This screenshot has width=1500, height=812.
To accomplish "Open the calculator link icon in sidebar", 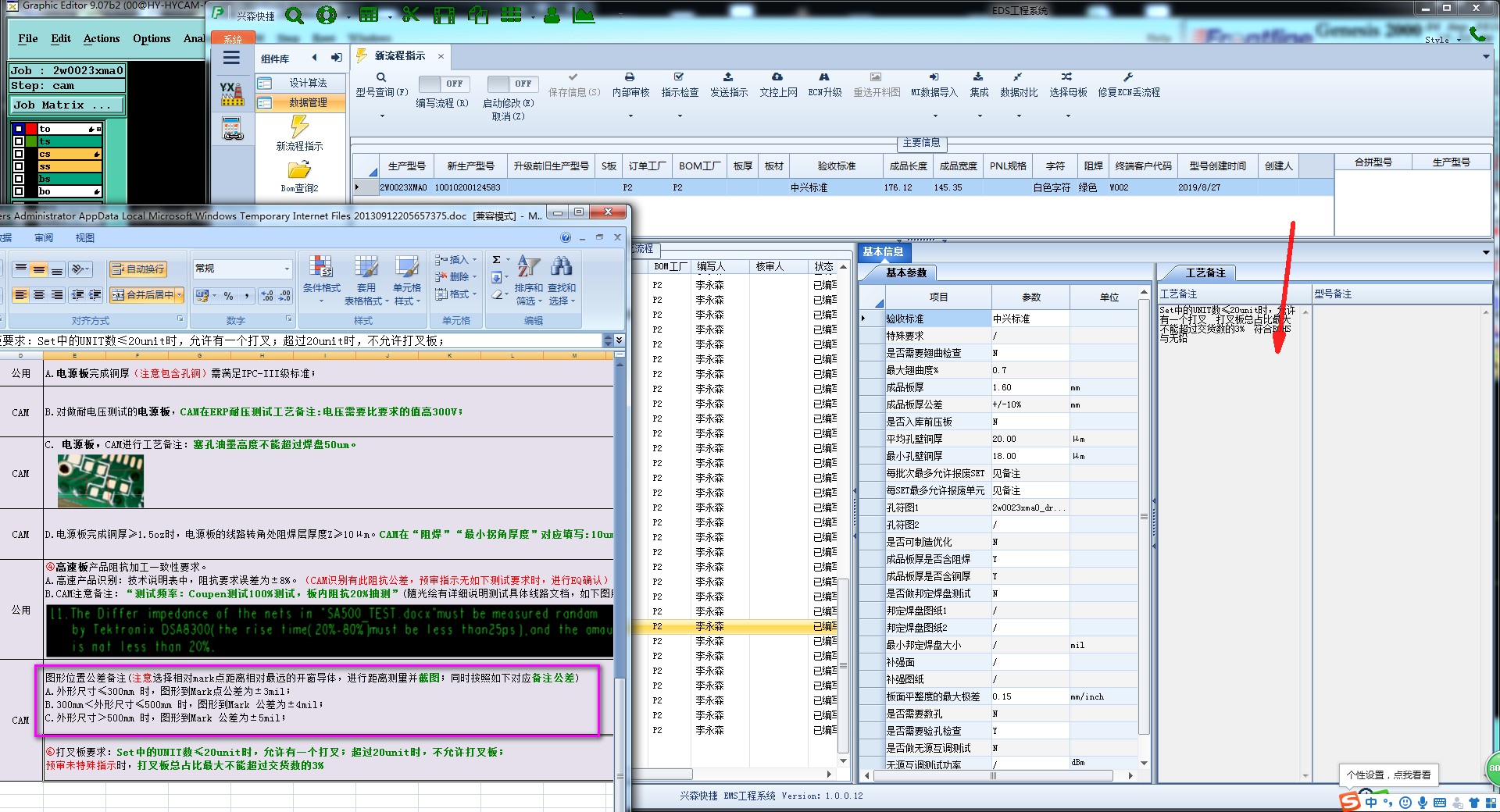I will pos(232,130).
